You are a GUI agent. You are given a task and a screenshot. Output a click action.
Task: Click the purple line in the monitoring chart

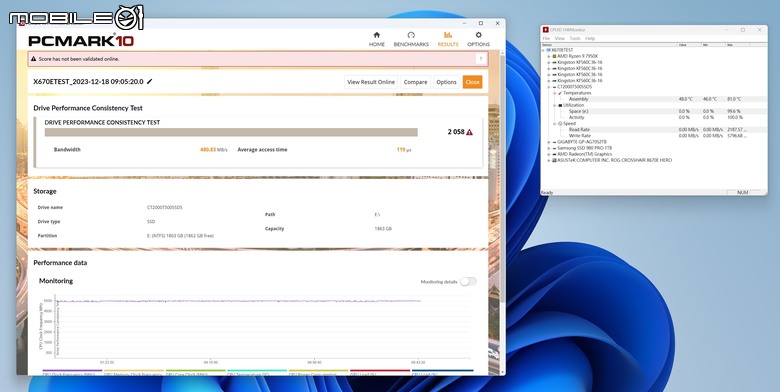tap(239, 301)
